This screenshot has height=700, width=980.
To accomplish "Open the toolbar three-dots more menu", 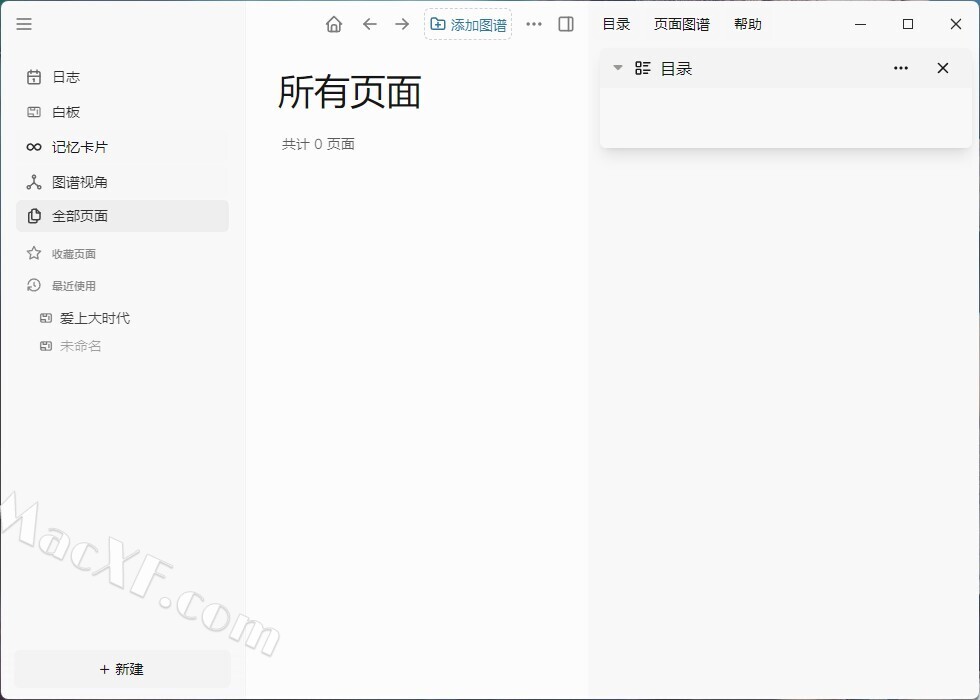I will [534, 24].
